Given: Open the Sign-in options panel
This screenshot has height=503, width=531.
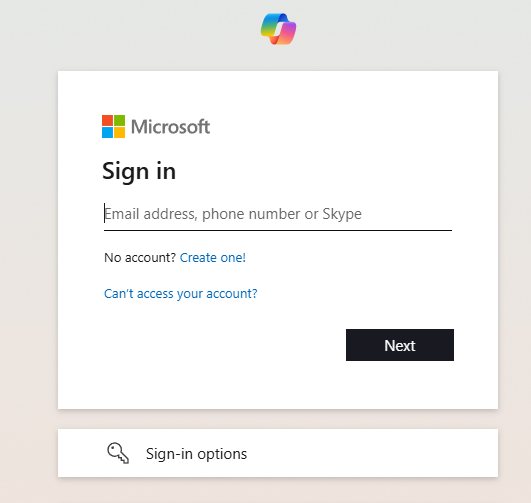Looking at the screenshot, I should pos(278,453).
